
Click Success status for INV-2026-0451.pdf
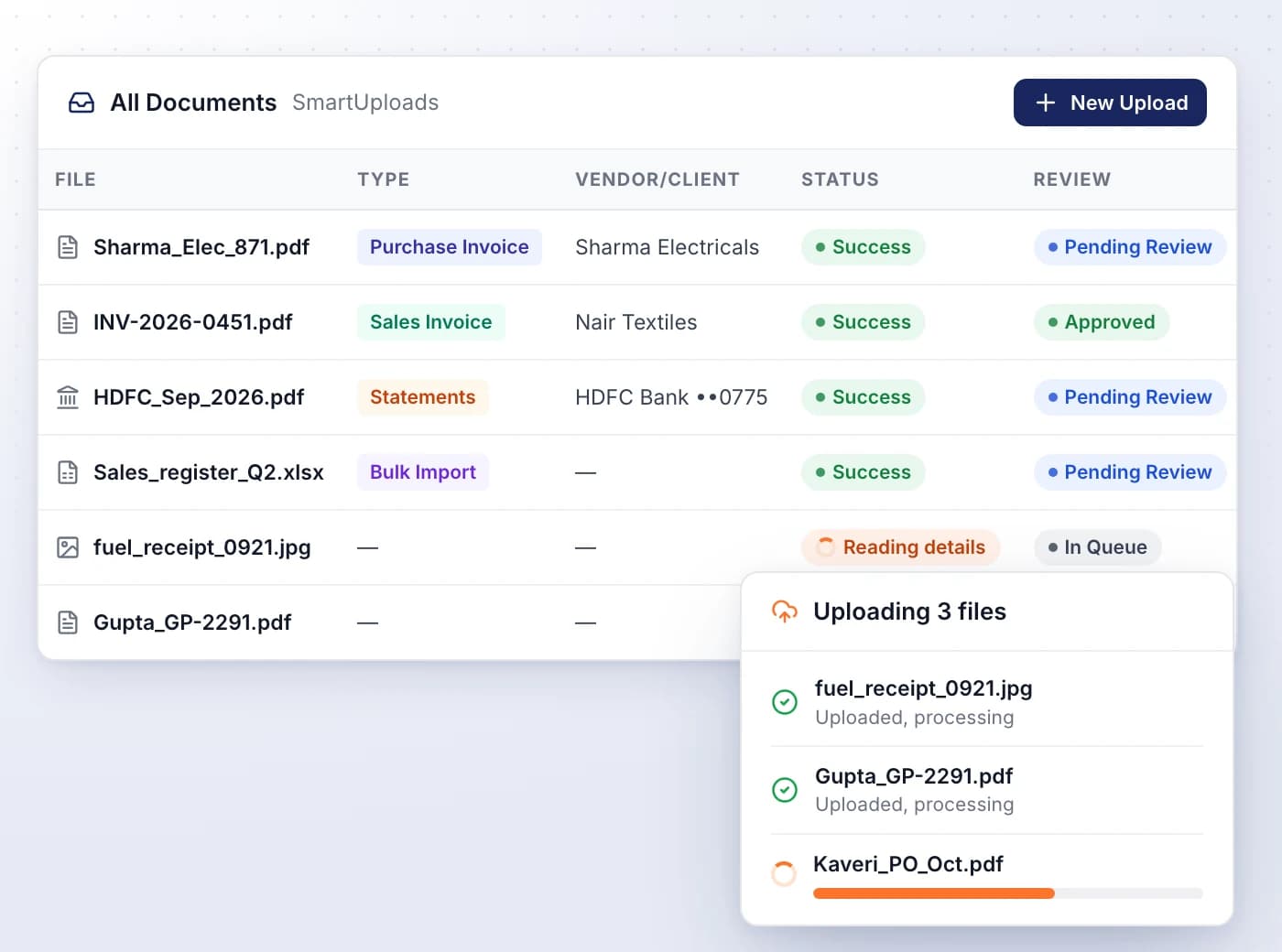point(864,322)
